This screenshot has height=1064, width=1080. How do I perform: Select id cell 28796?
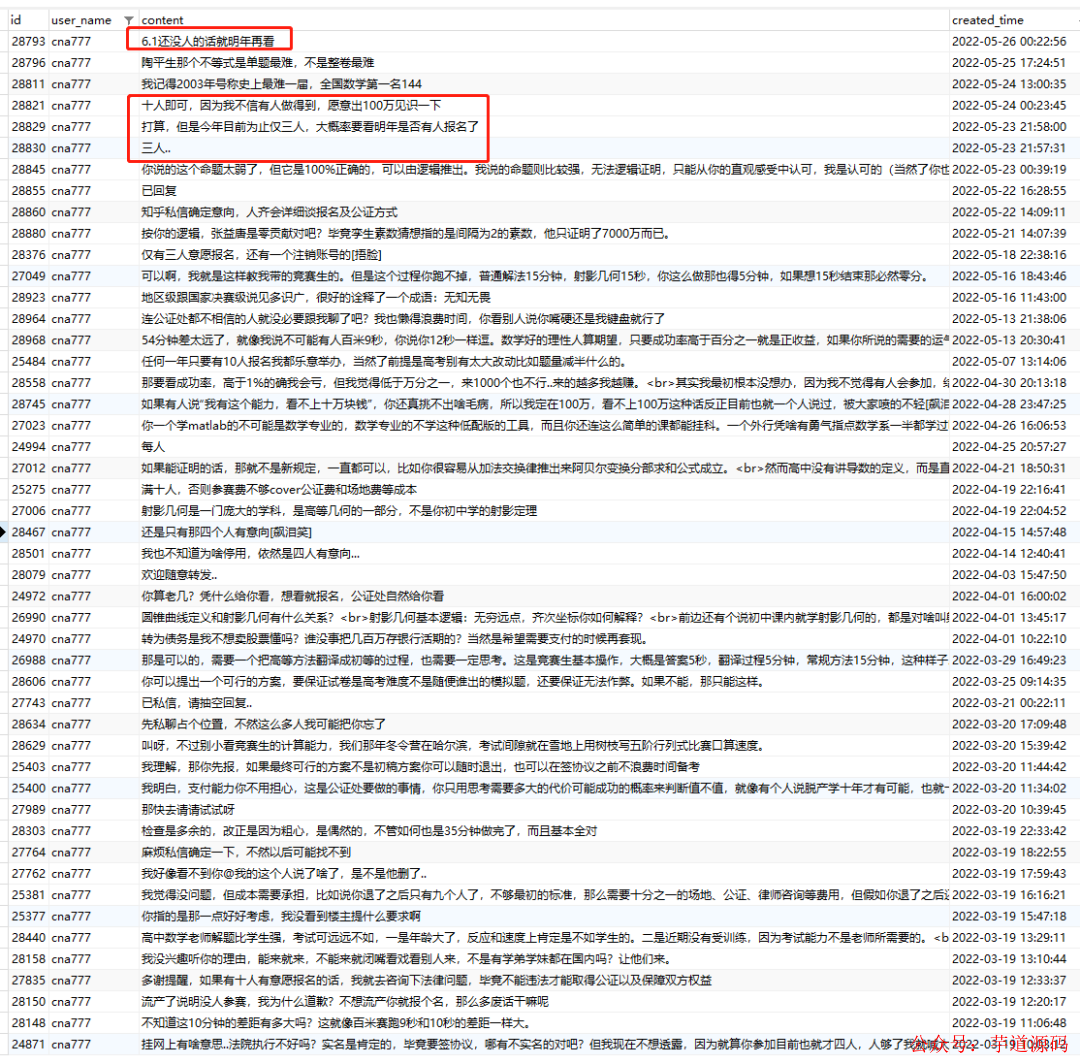[x=28, y=63]
